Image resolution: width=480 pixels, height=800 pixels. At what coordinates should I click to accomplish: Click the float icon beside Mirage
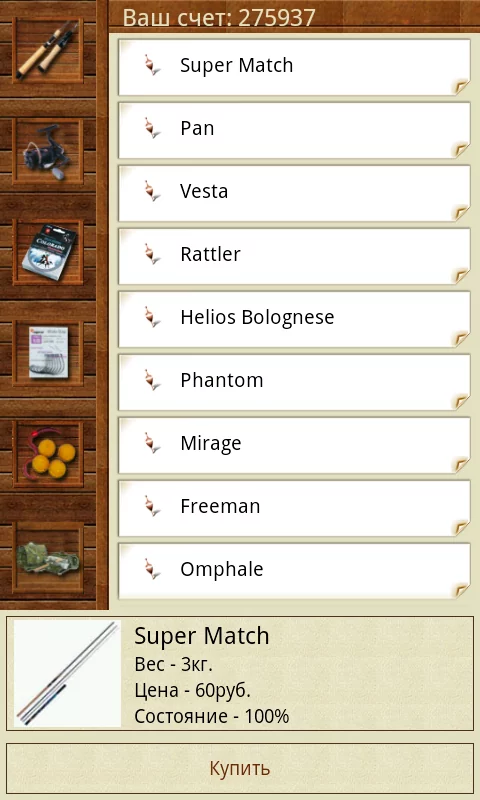[152, 443]
